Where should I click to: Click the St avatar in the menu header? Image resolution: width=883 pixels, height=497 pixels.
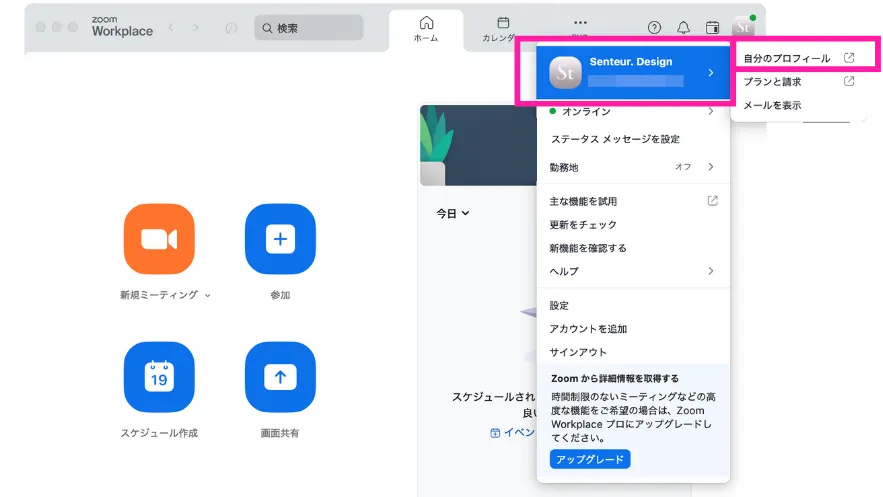pyautogui.click(x=565, y=73)
